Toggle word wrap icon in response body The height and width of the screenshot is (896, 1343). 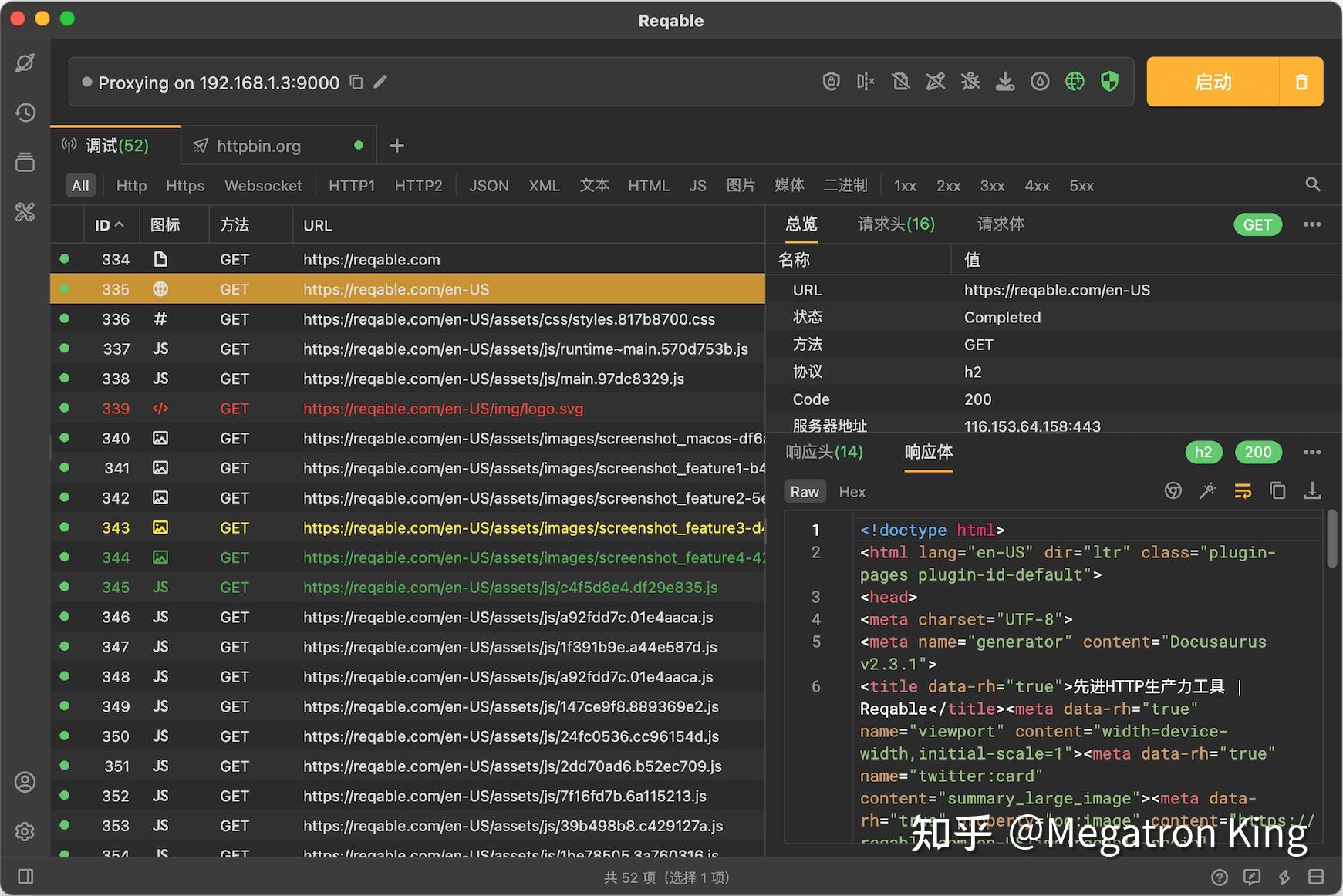[1243, 491]
